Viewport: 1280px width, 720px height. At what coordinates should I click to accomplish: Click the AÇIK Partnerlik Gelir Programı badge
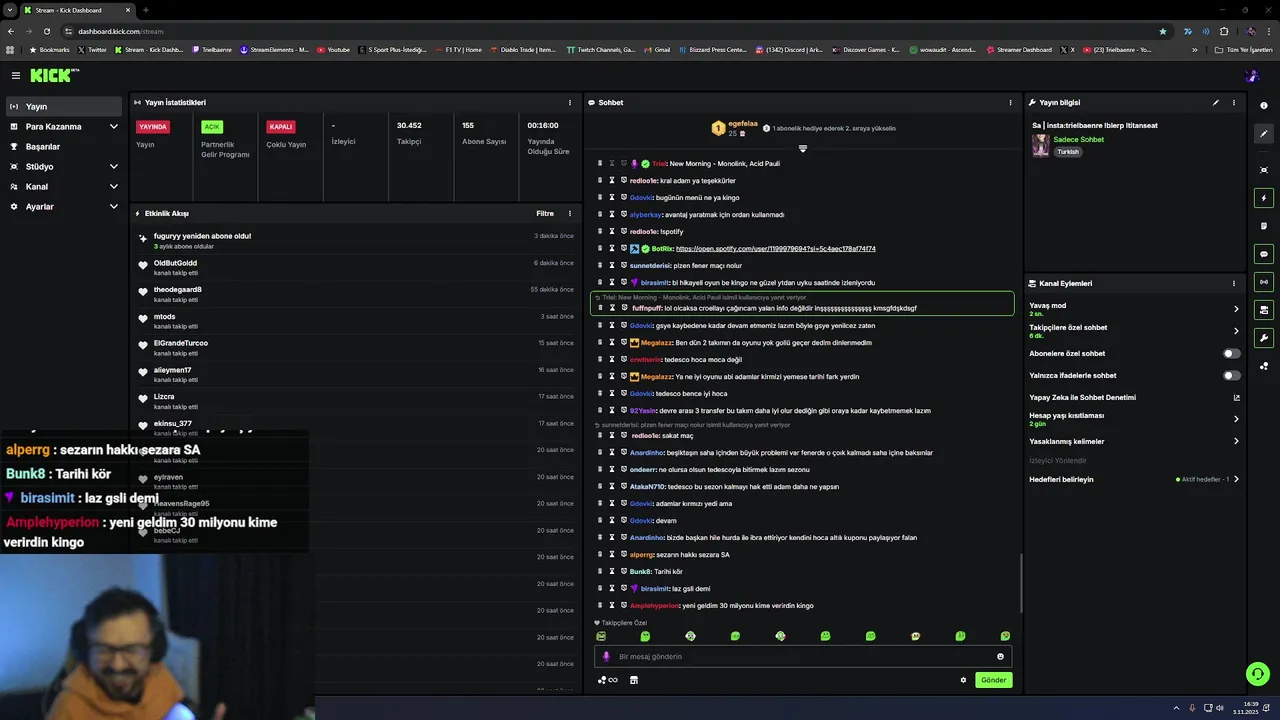211,127
